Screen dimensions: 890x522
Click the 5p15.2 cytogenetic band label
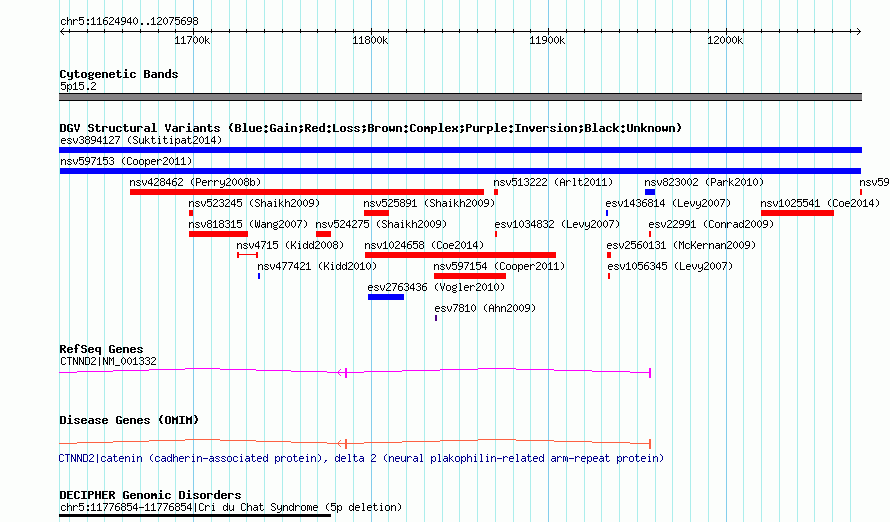pos(78,86)
